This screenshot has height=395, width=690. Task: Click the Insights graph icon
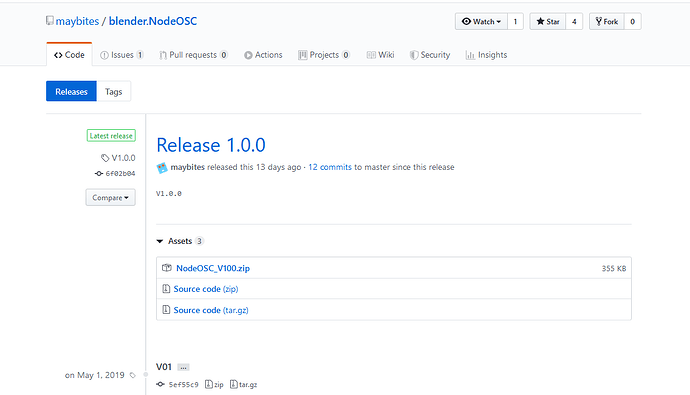[470, 55]
